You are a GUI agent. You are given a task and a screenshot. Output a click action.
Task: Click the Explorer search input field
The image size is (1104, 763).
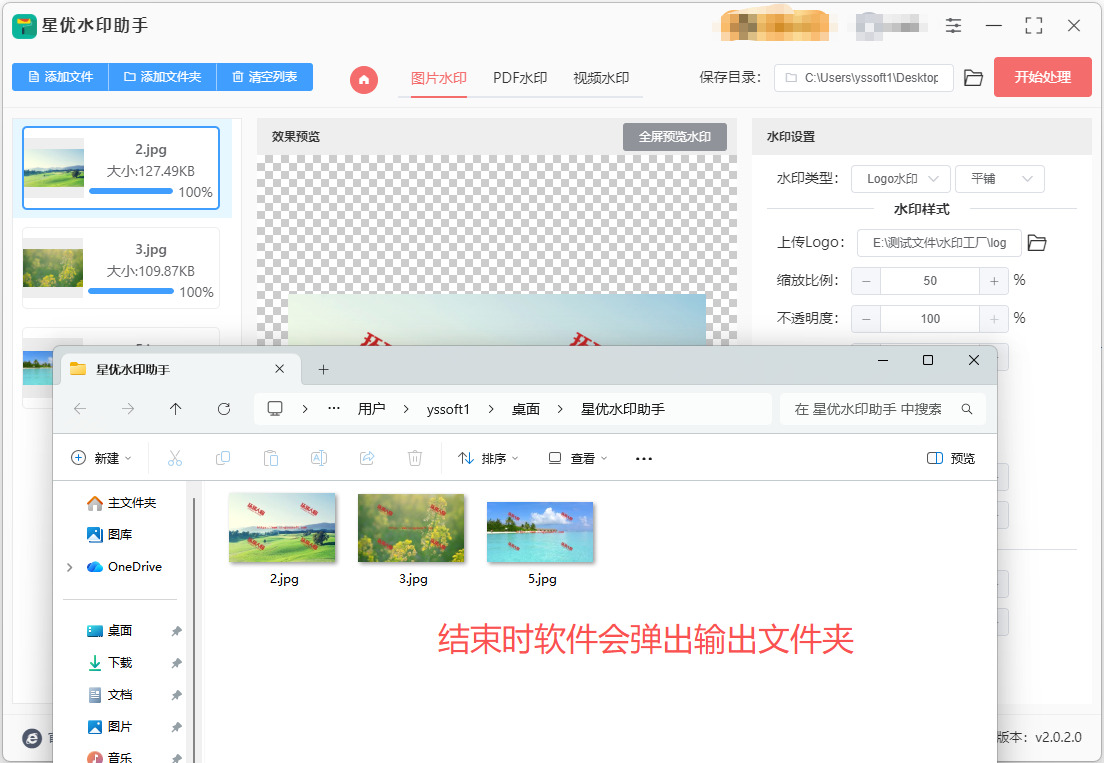[872, 409]
